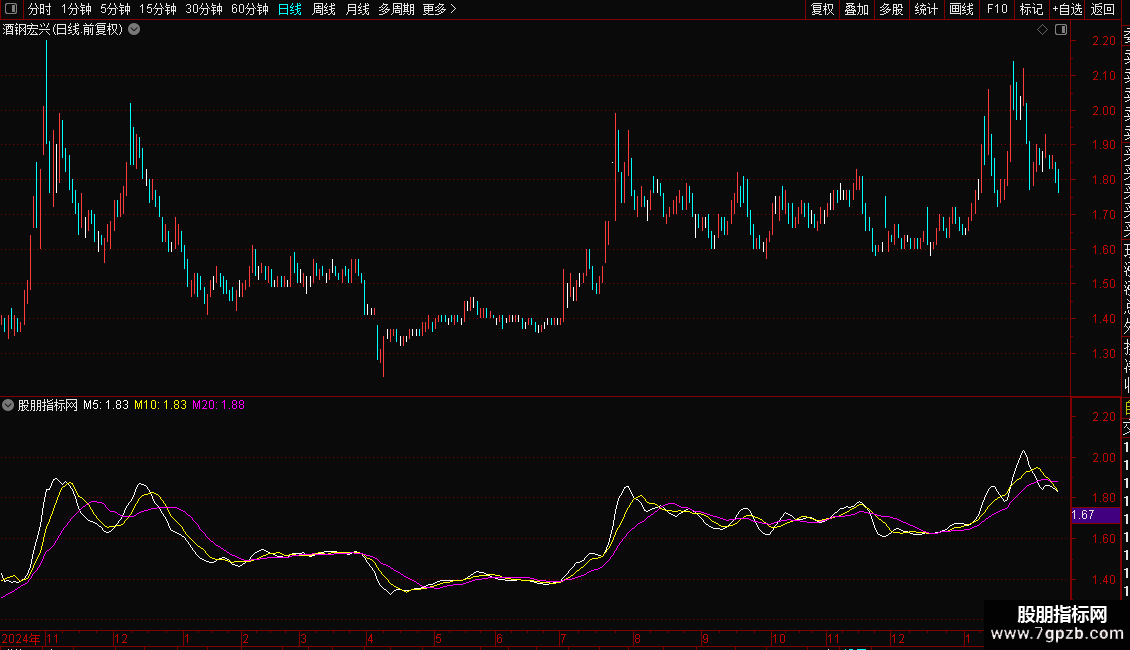The width and height of the screenshot is (1130, 650).
Task: Click the magenta M20: 1.88 value
Action: [218, 405]
